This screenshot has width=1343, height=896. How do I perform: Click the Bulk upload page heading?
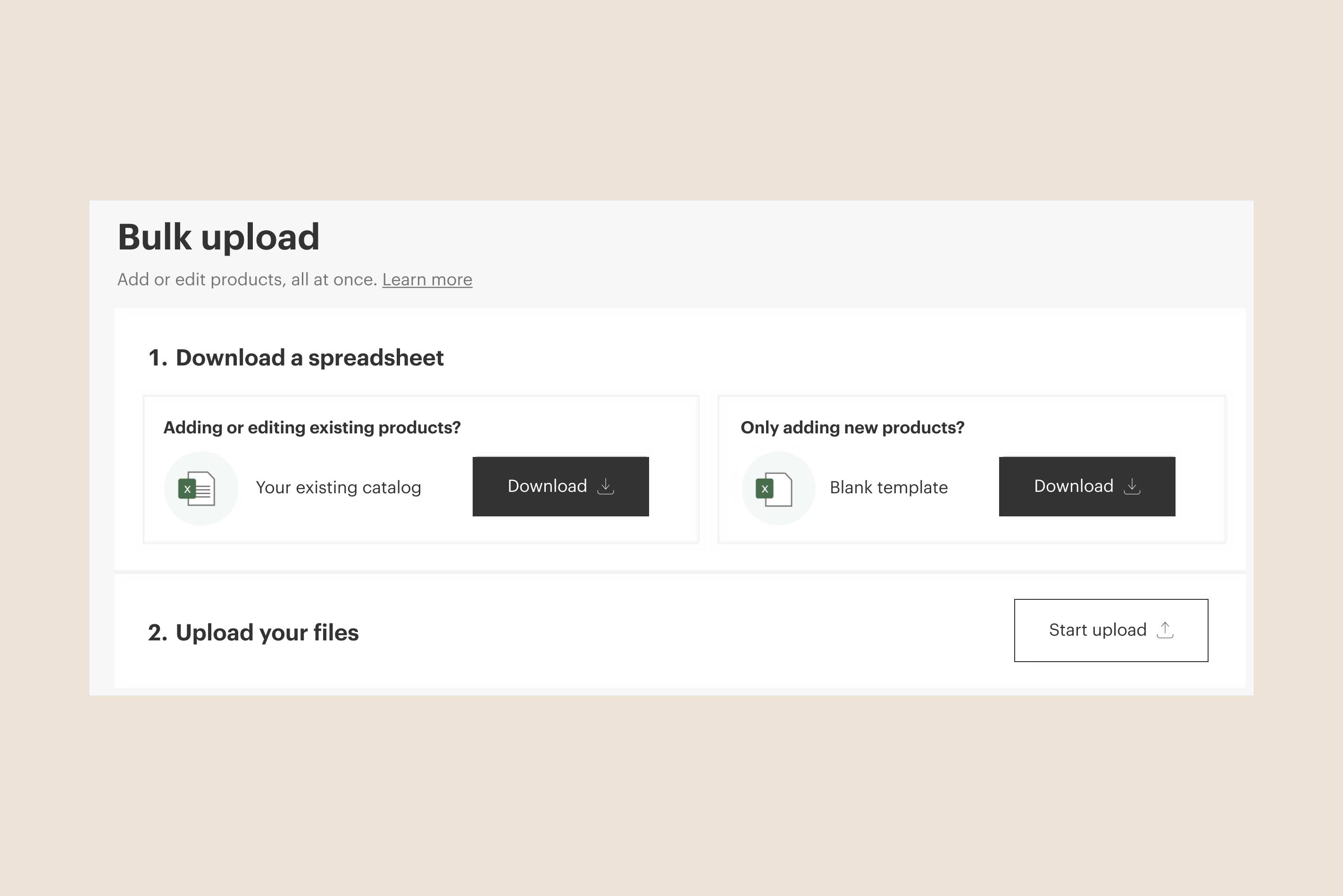click(x=218, y=237)
